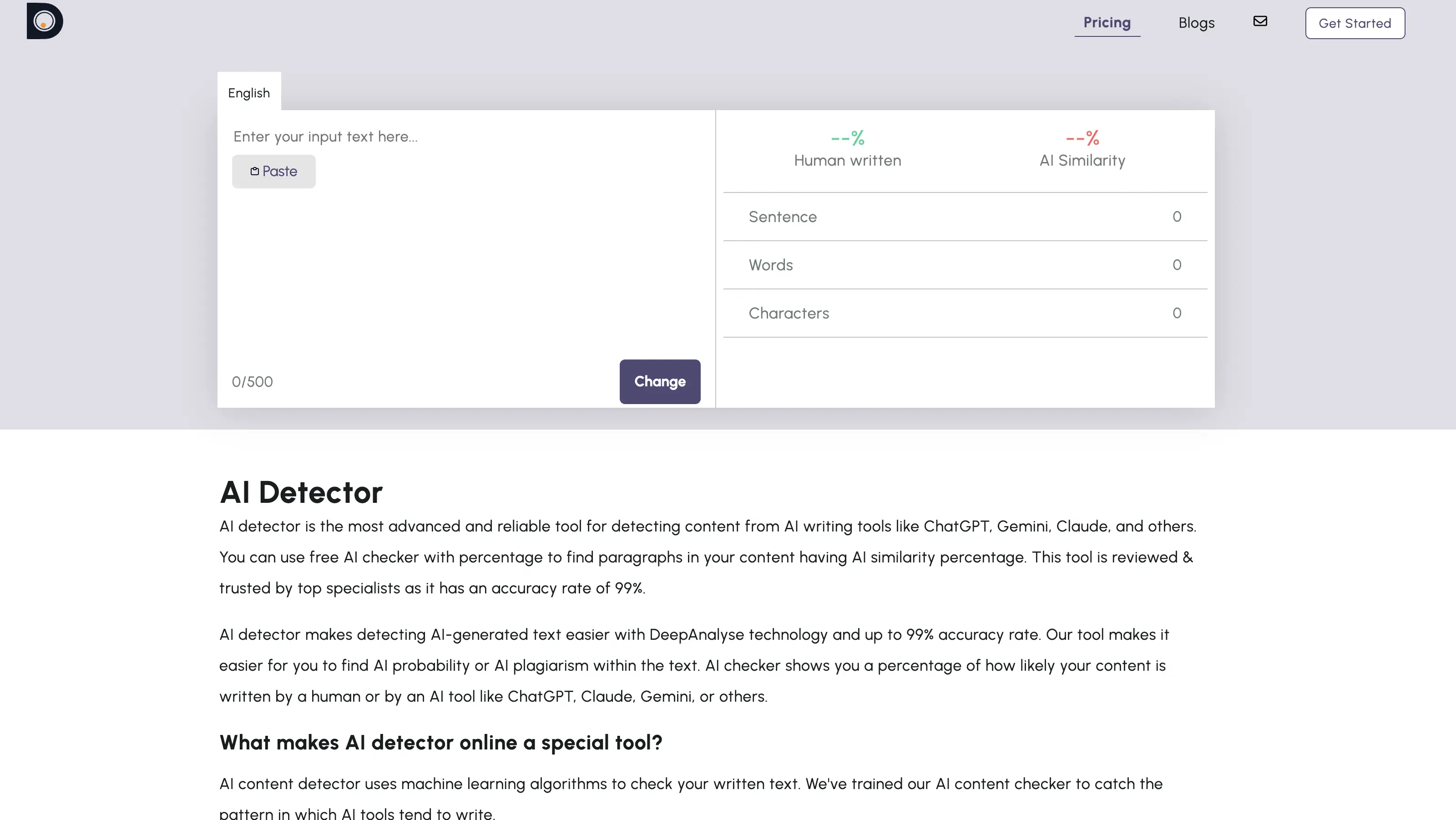
Task: Select the English language tab
Action: point(249,93)
